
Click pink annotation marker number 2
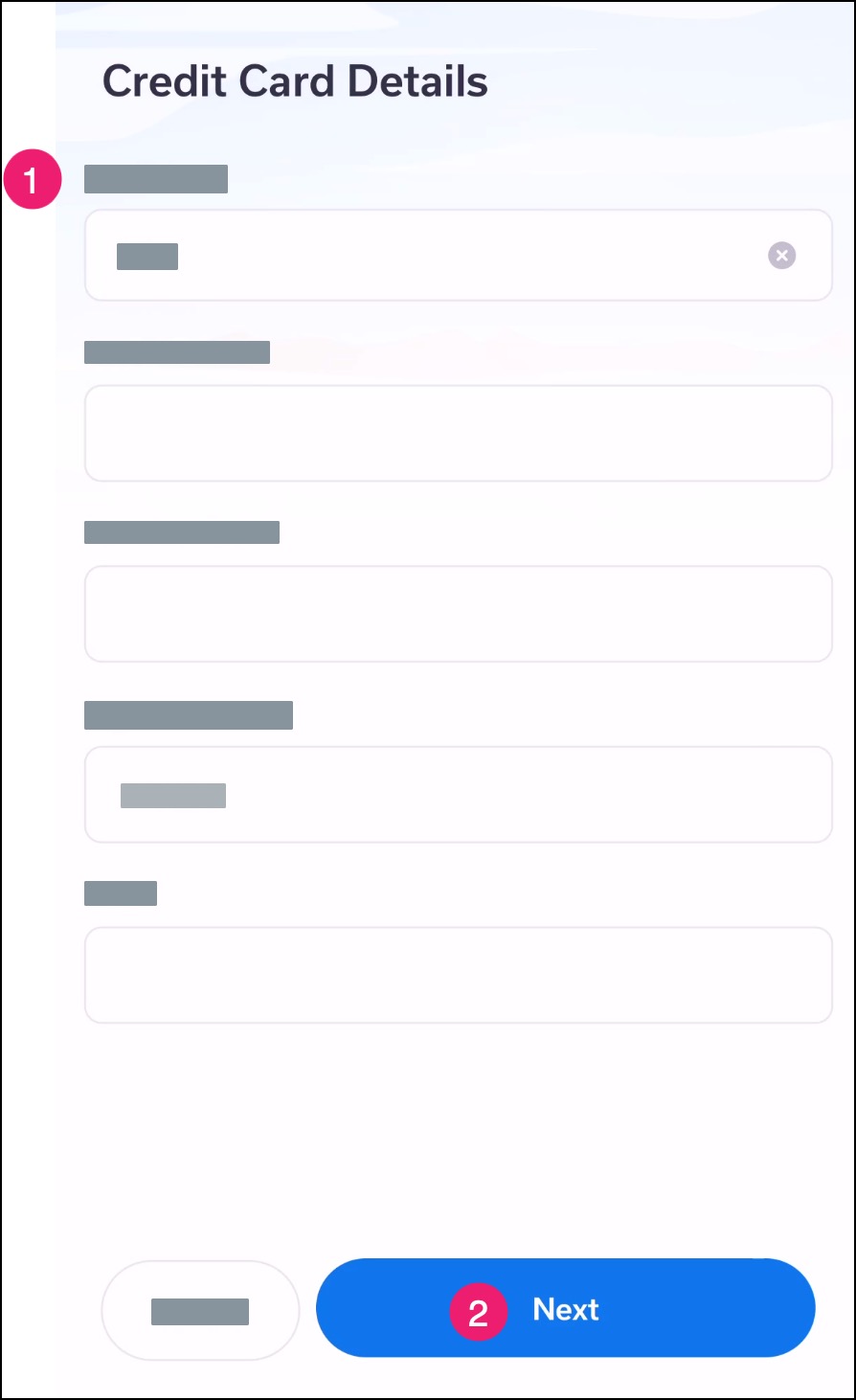(478, 1311)
